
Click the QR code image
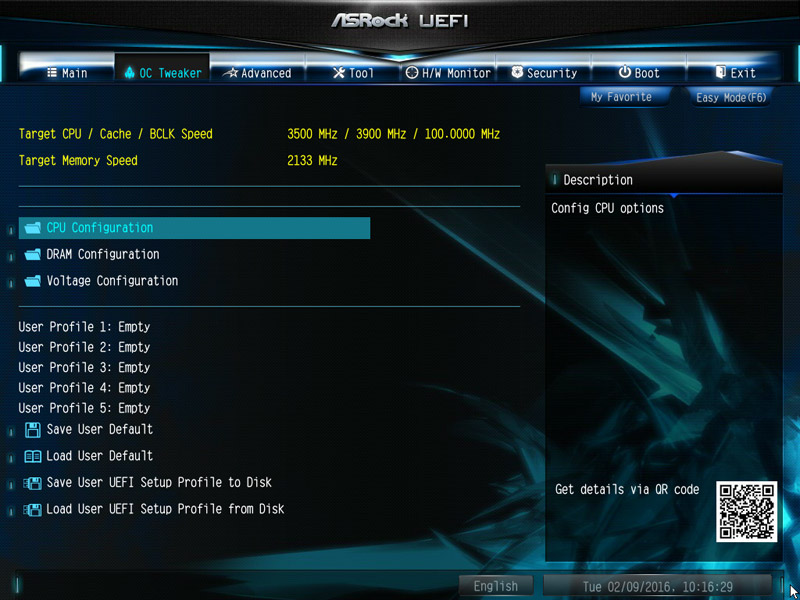(746, 511)
